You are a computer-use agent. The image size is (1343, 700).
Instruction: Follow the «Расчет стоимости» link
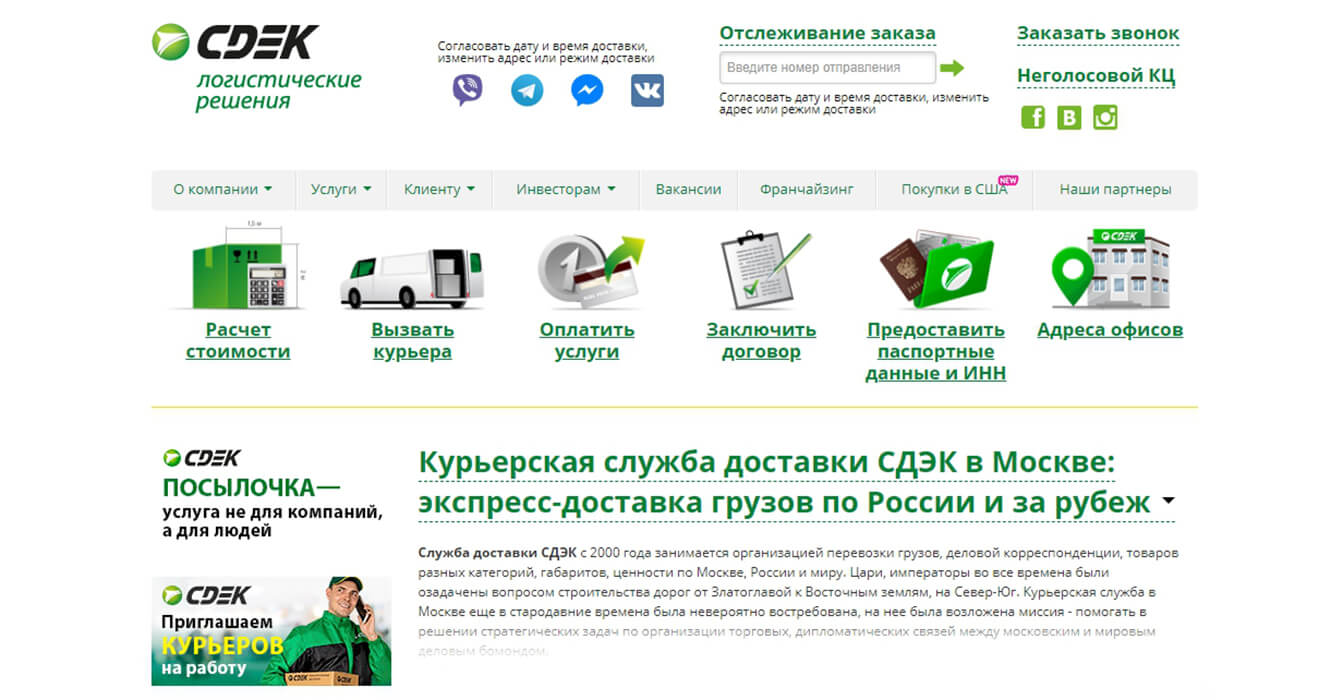pyautogui.click(x=238, y=340)
